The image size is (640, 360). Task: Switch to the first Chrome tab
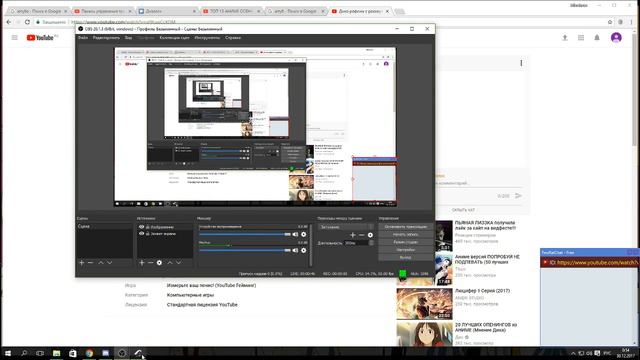(38, 11)
